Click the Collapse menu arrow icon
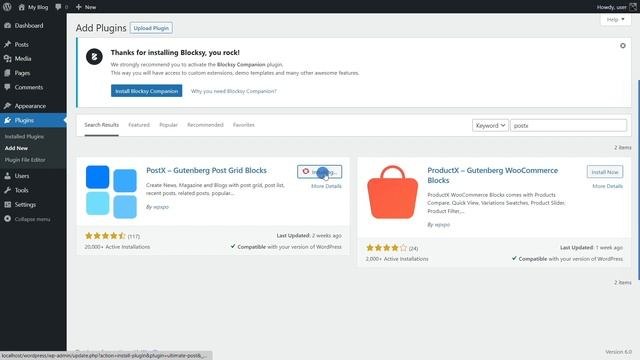The image size is (640, 360). (x=7, y=219)
